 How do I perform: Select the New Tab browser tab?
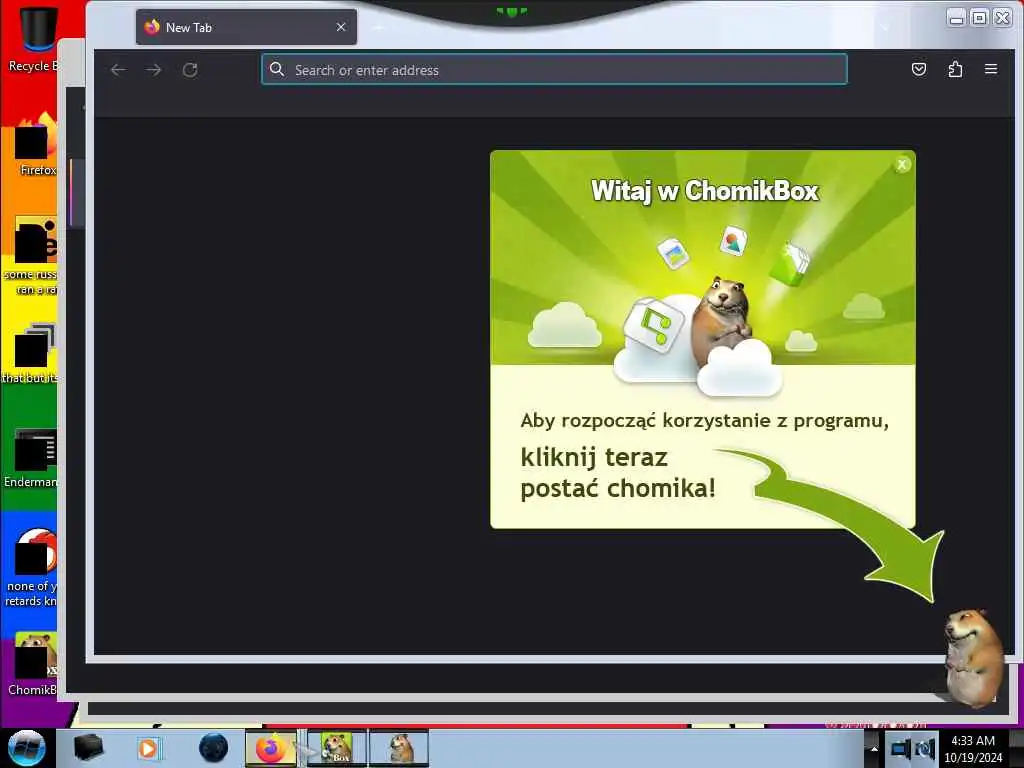click(246, 27)
